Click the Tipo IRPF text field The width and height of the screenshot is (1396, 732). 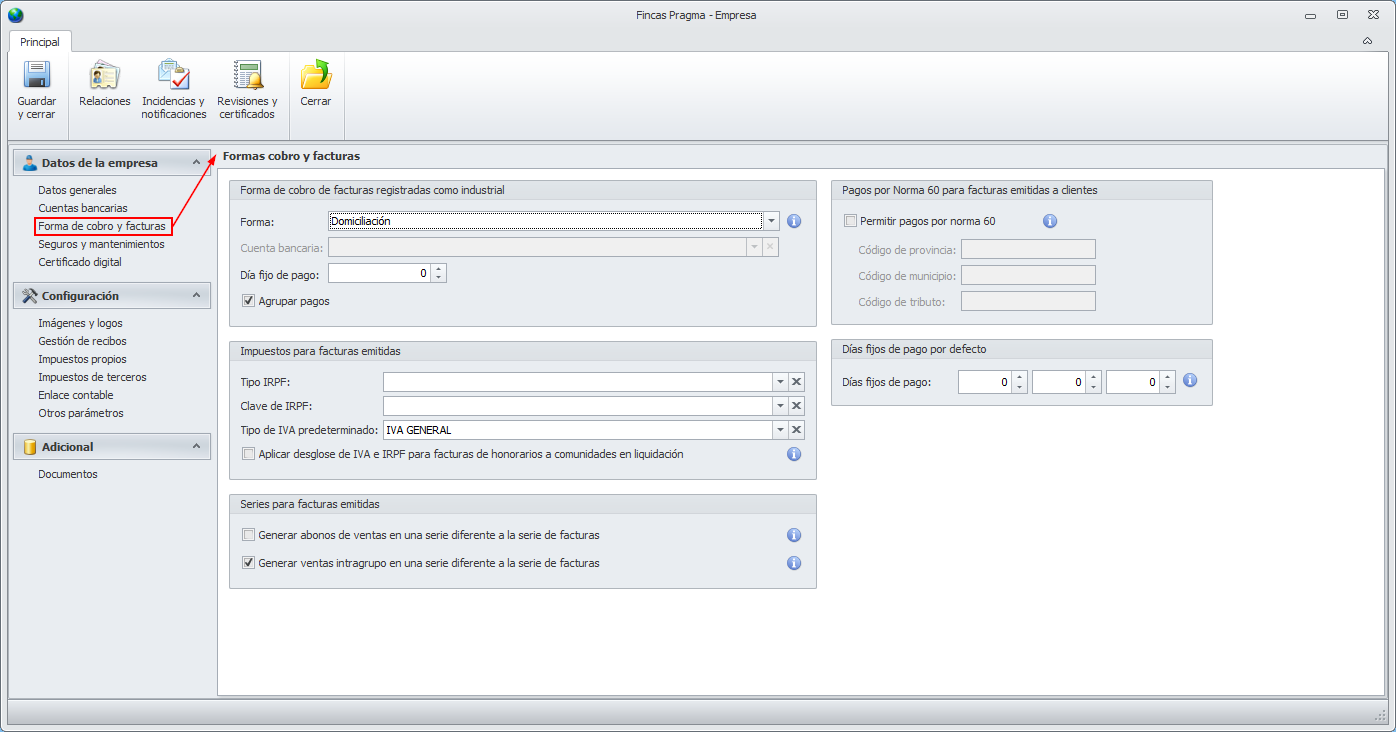pos(577,382)
